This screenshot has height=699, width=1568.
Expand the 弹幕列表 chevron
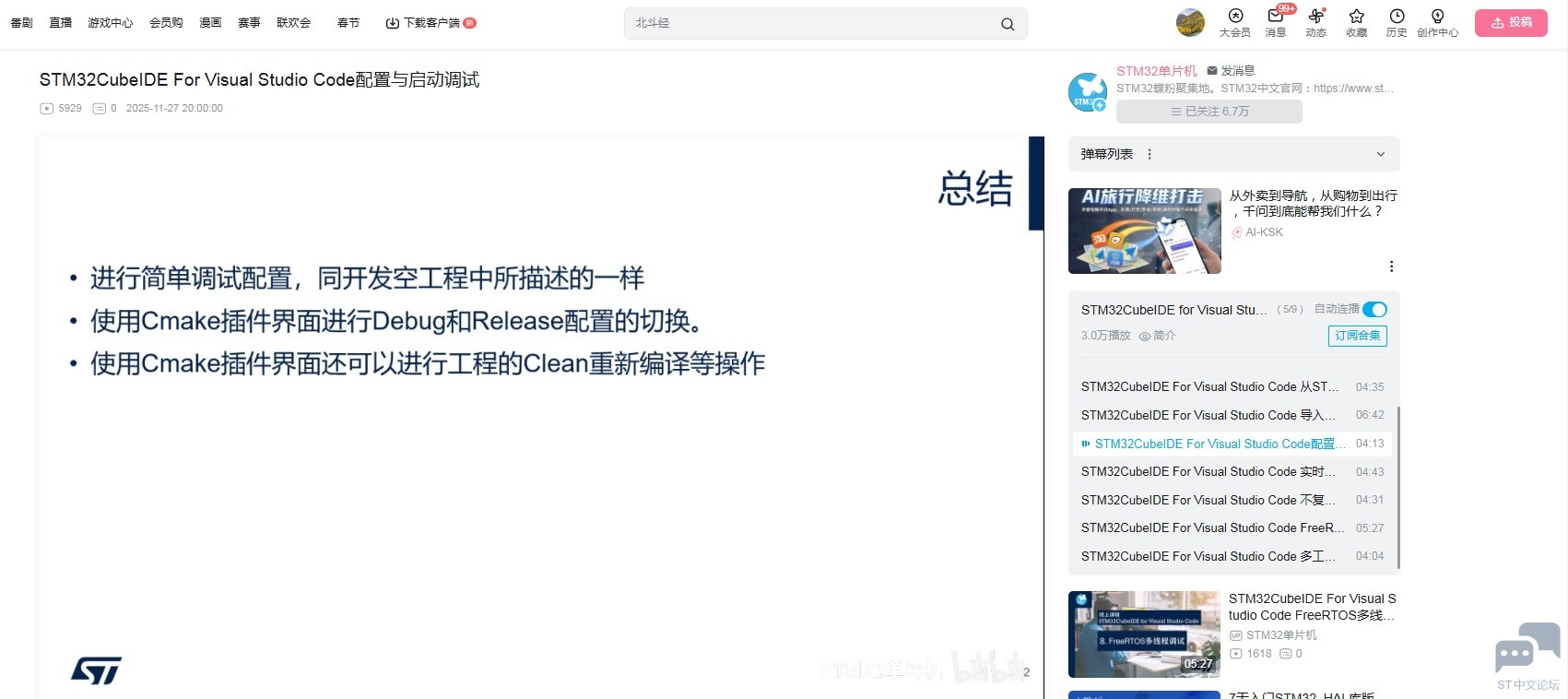pyautogui.click(x=1380, y=154)
